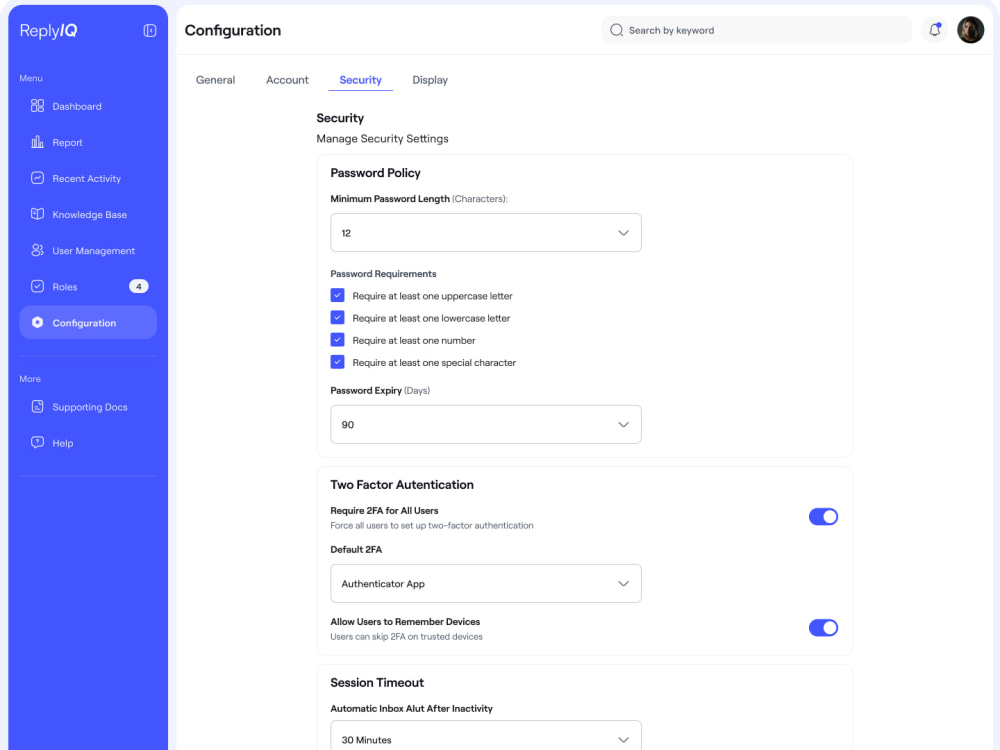Uncheck require special character checkbox
The image size is (1000, 750).
pyautogui.click(x=337, y=362)
